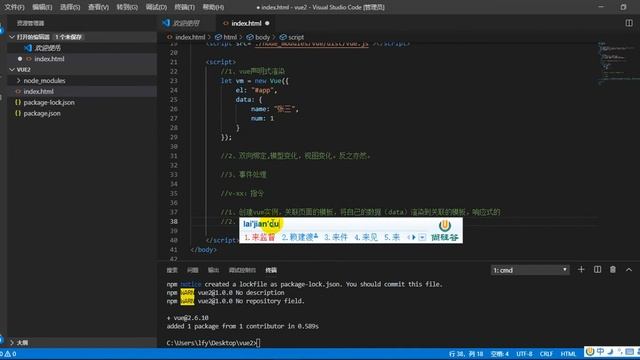Open the File (F) menu
Screen dimensions: 640x360
tap(14, 7)
